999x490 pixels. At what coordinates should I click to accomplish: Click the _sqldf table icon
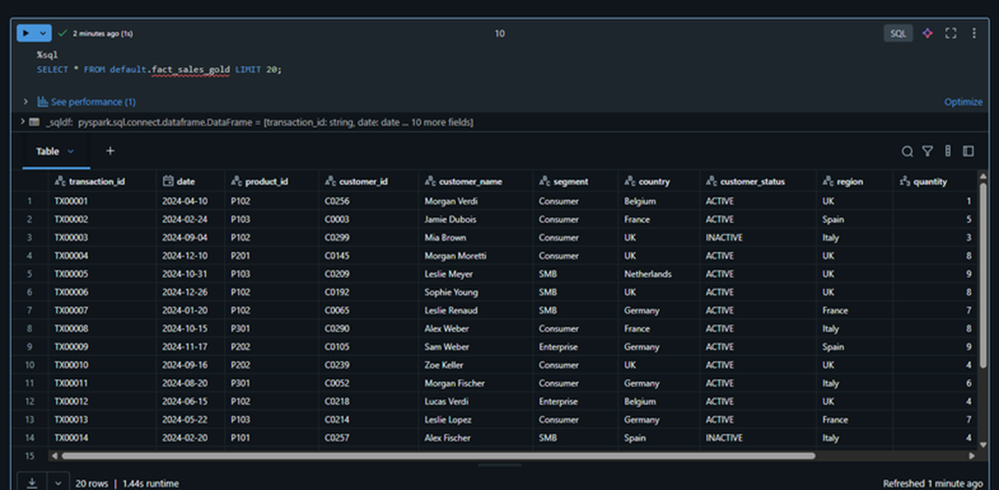coord(34,122)
